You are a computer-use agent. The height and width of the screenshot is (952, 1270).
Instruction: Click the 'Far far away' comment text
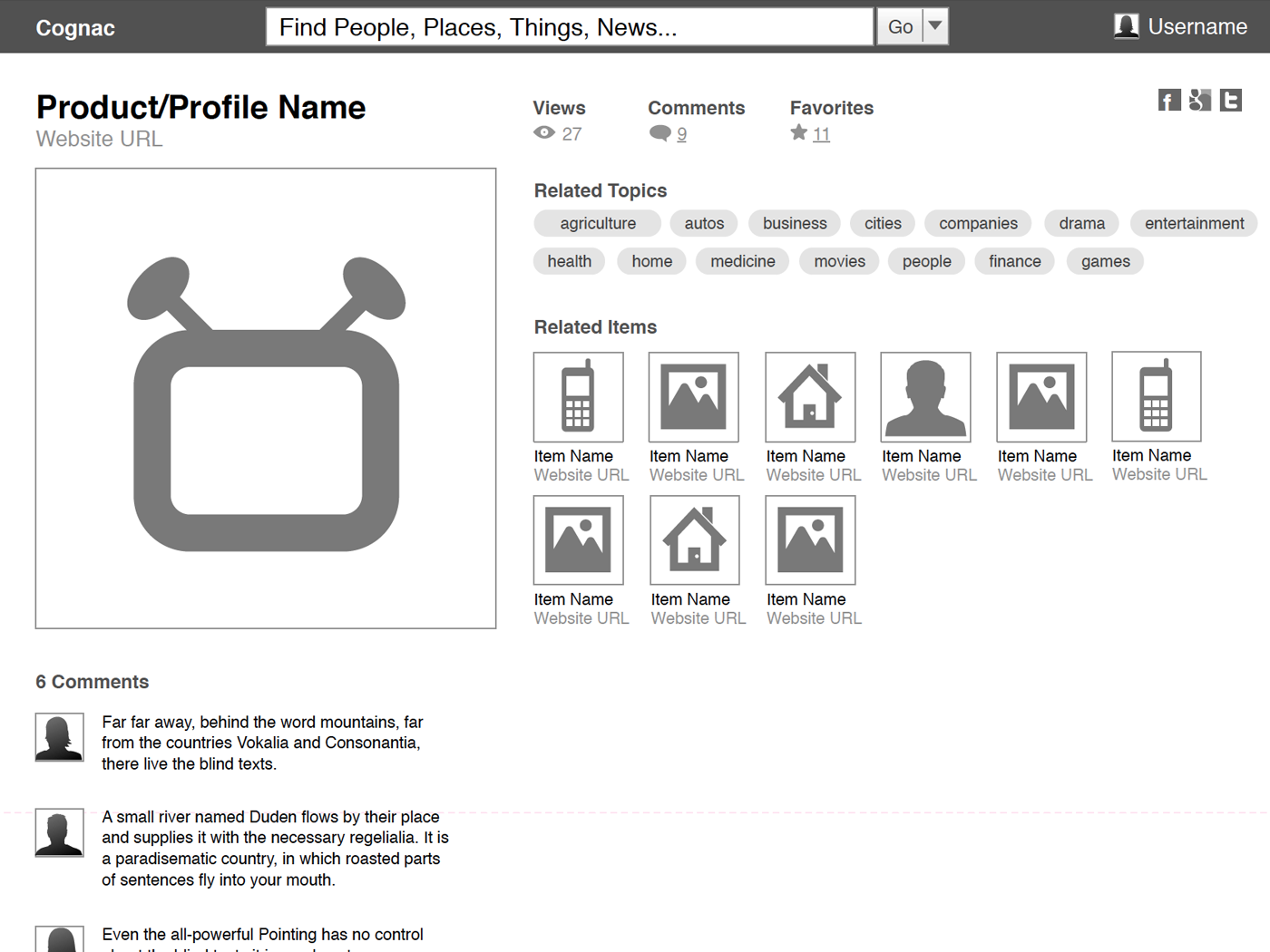point(262,743)
